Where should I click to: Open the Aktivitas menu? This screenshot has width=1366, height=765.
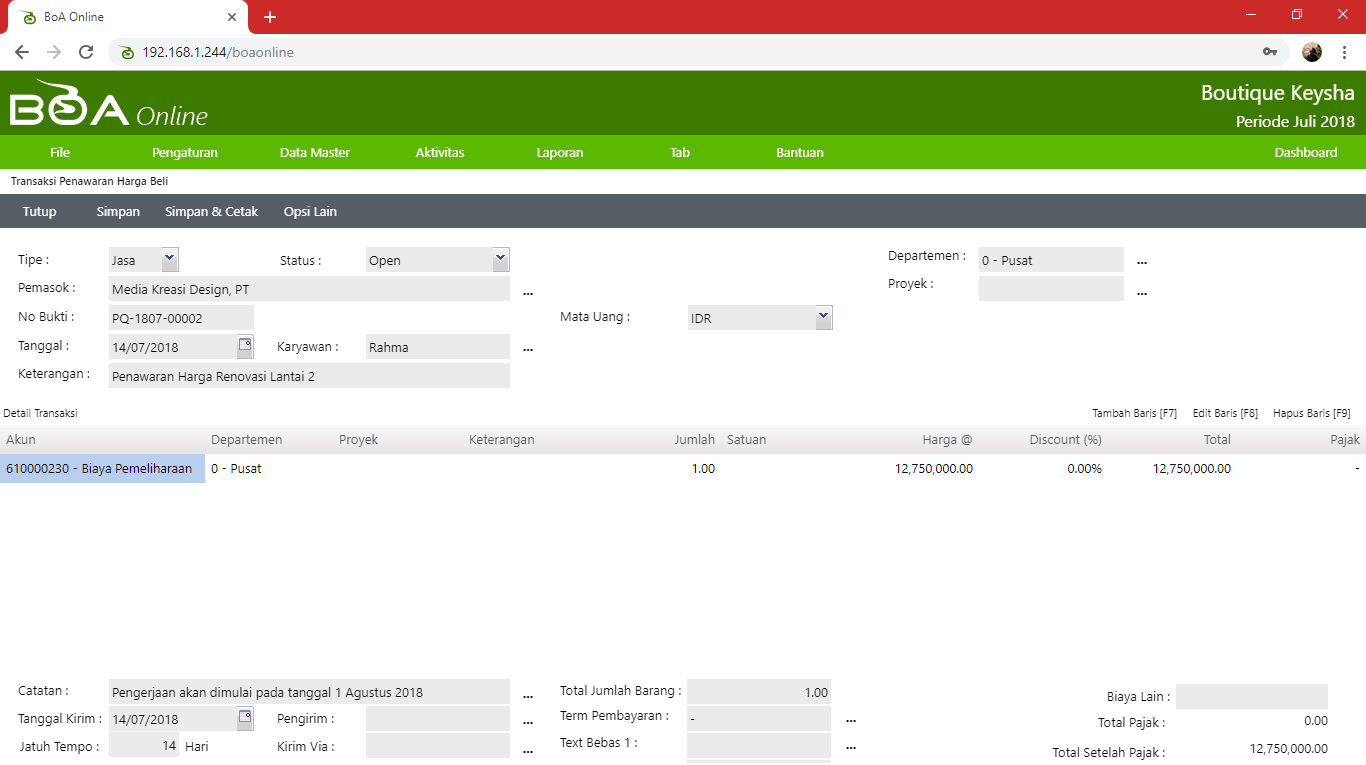[440, 153]
